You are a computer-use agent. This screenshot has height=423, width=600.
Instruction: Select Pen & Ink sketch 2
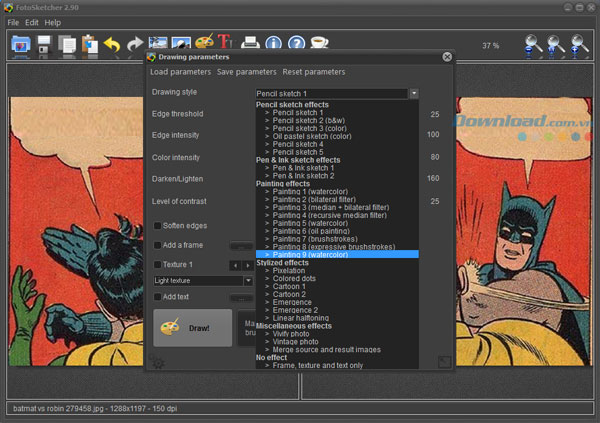point(337,176)
